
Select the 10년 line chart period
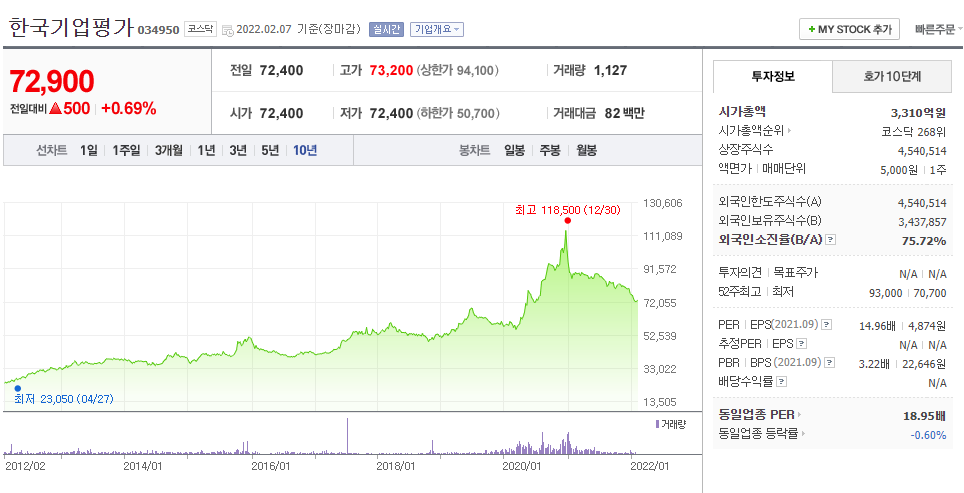coord(305,150)
